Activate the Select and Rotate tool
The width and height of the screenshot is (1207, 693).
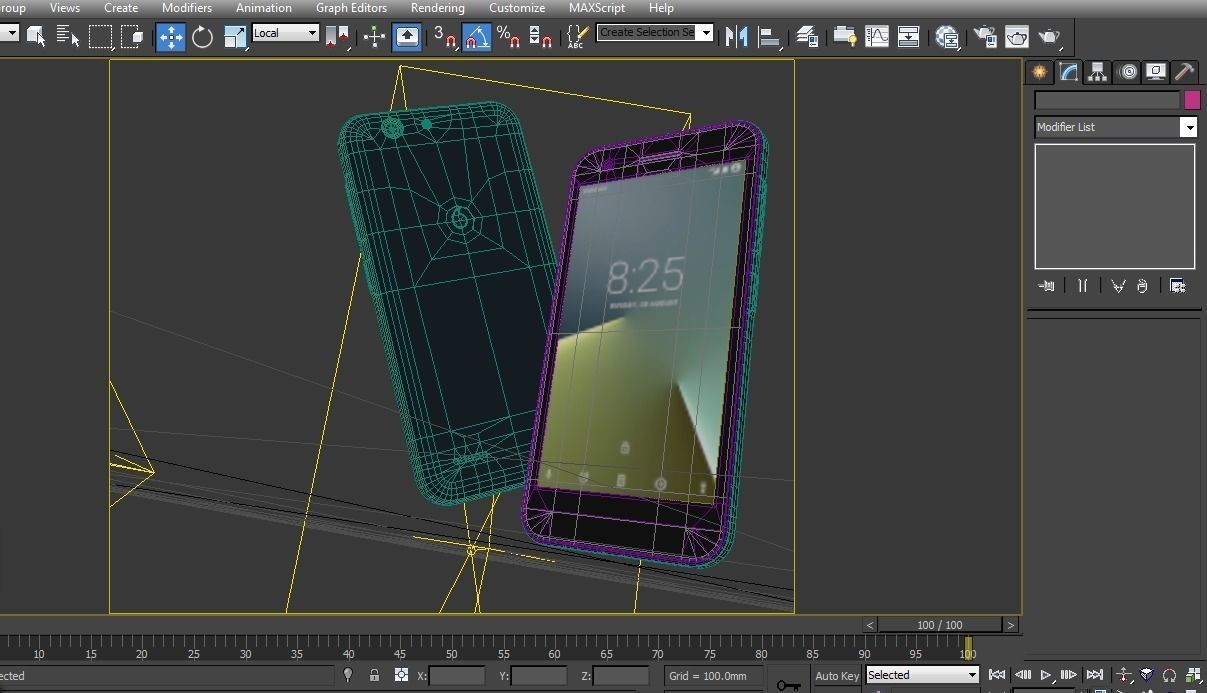[203, 37]
